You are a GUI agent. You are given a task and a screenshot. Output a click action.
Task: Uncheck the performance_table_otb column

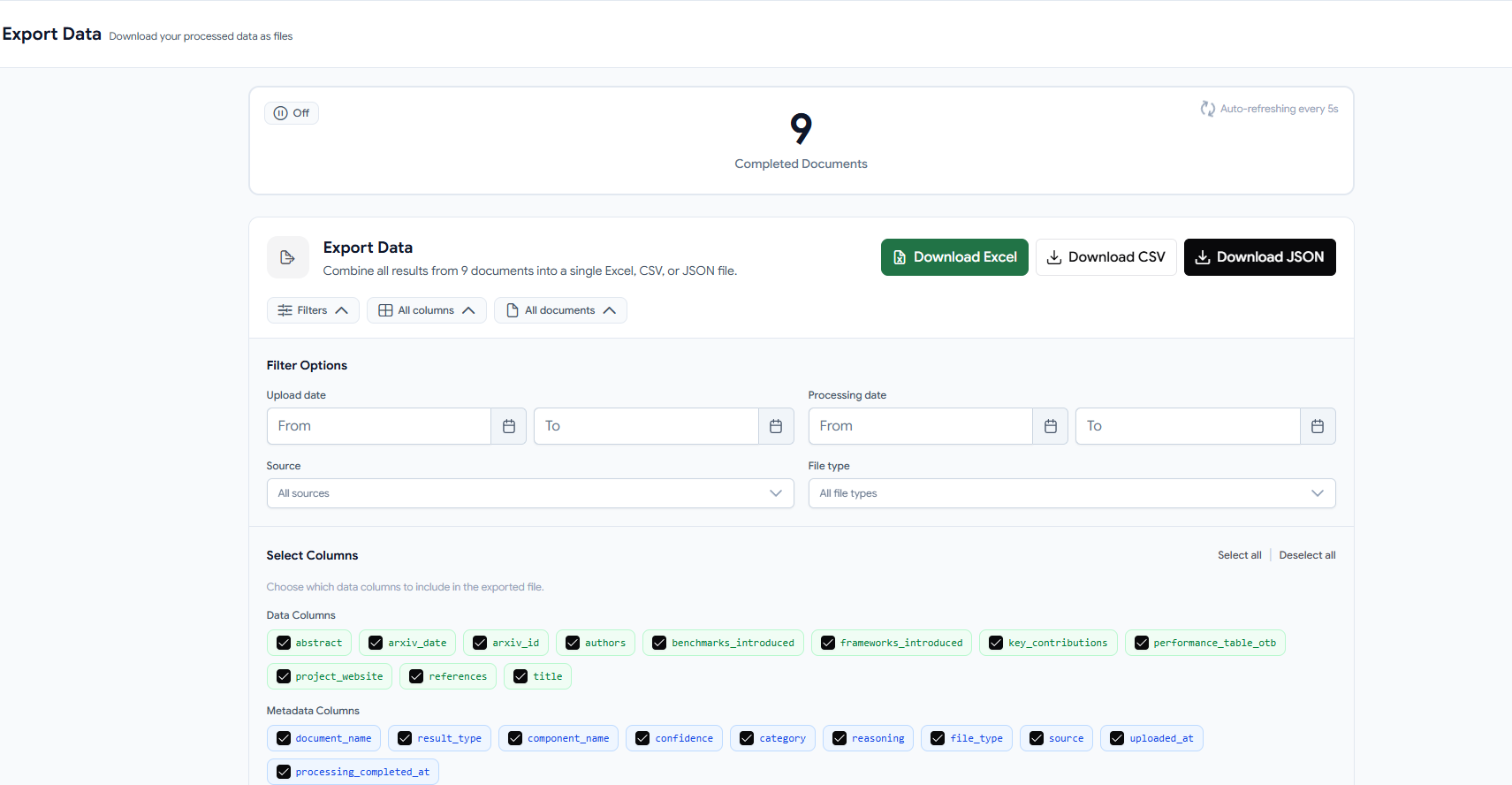click(1142, 643)
